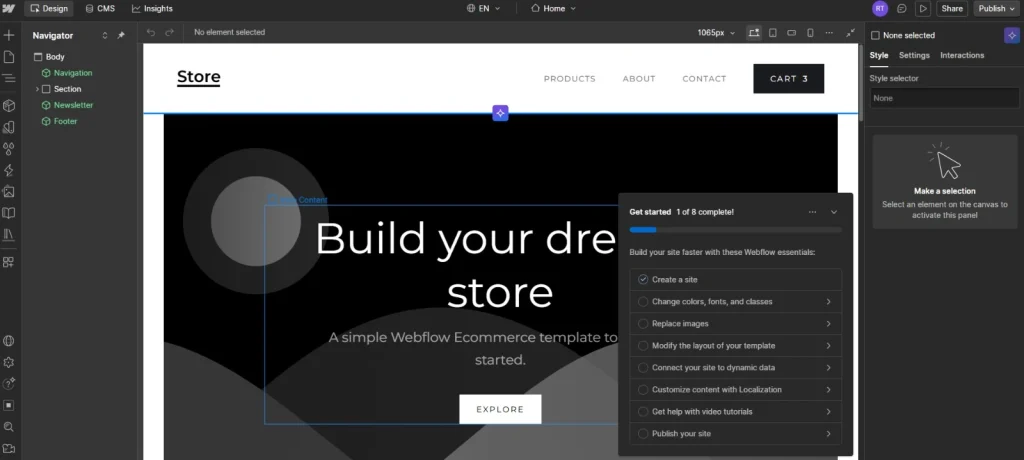
Task: Switch to Insights tab
Action: tap(152, 8)
